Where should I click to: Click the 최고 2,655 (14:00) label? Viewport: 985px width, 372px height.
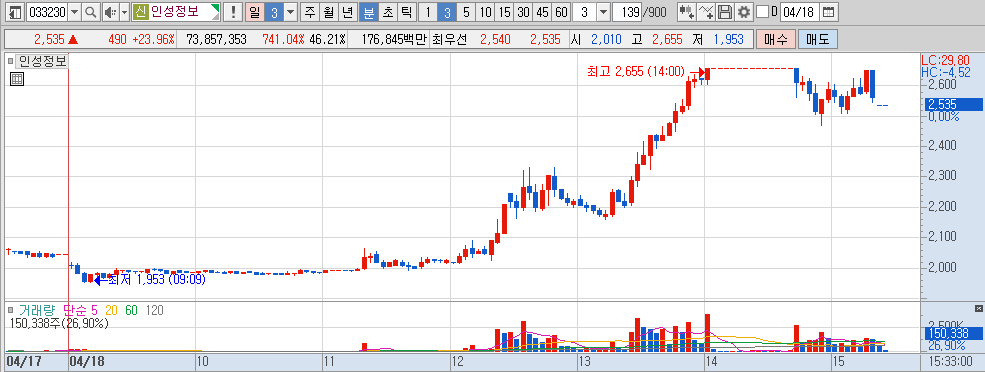[x=635, y=72]
